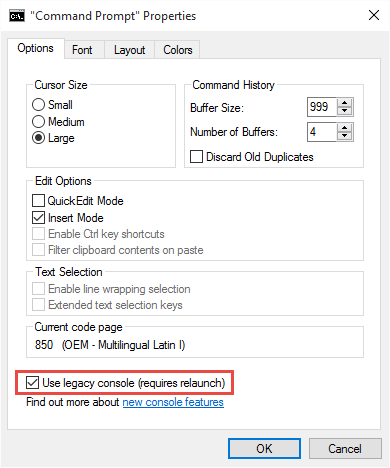The height and width of the screenshot is (468, 390).
Task: Open the new console features link
Action: [x=173, y=402]
